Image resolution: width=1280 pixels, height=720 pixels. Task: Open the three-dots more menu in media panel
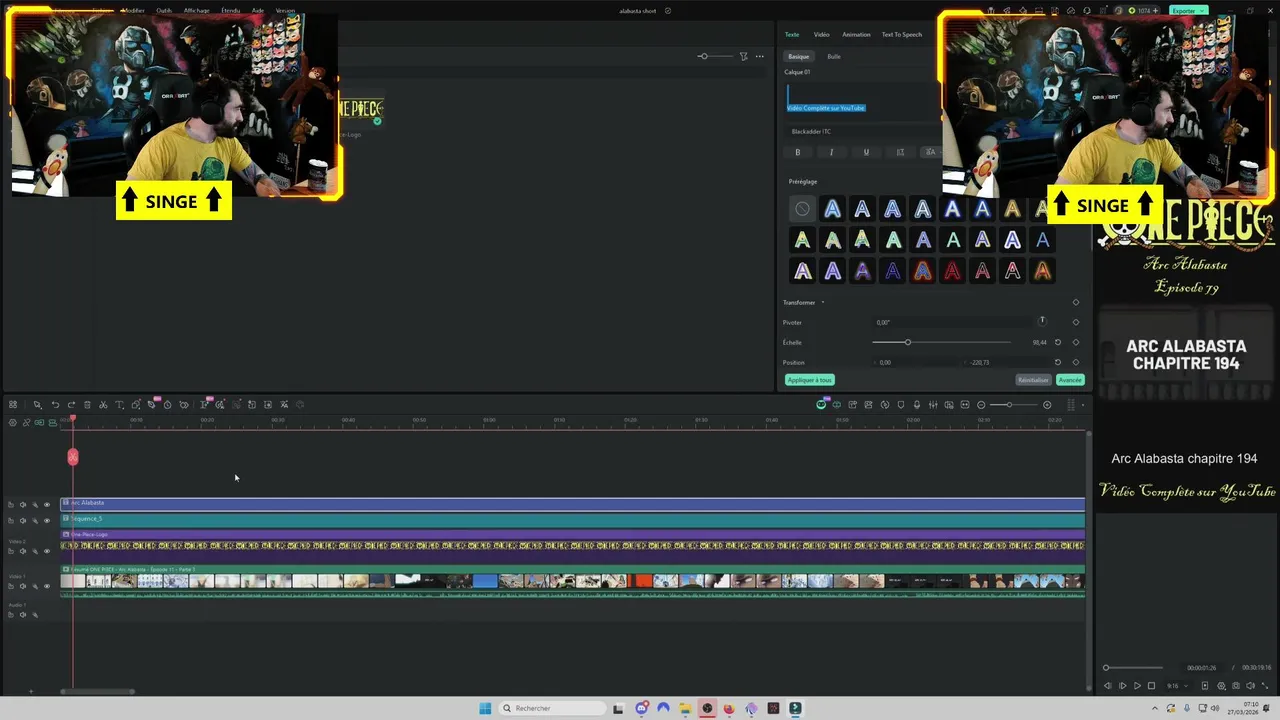pyautogui.click(x=759, y=56)
